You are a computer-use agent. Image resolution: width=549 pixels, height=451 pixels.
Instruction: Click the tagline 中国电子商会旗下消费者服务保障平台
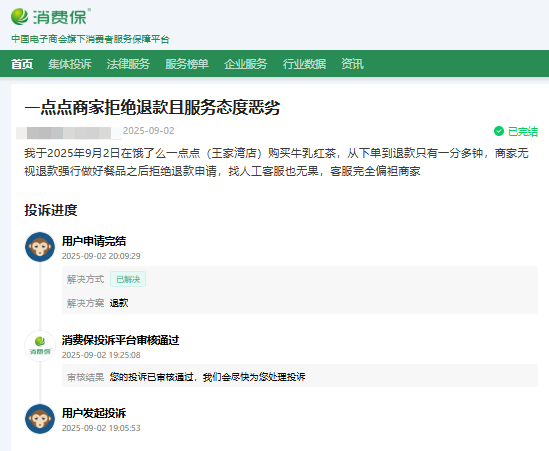click(x=90, y=39)
